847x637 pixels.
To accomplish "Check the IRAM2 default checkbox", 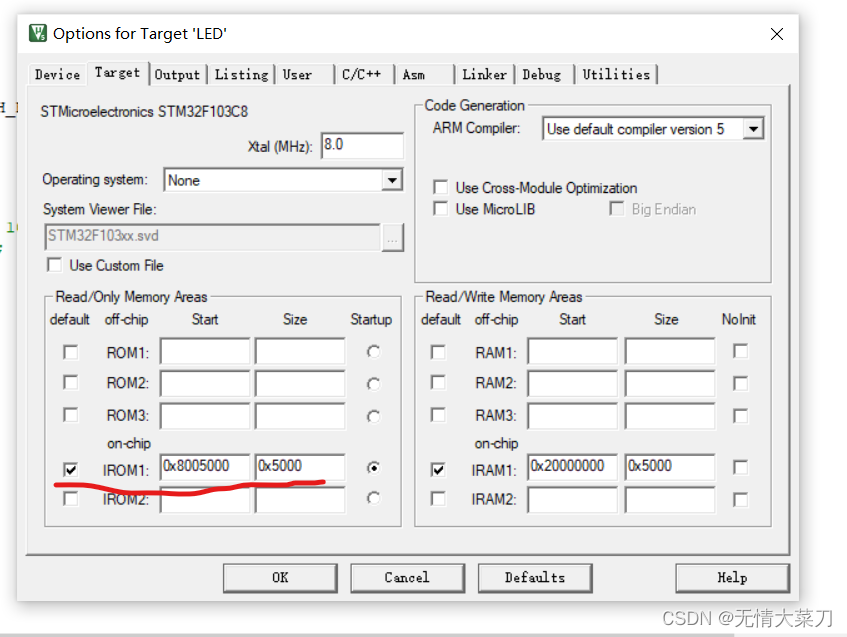I will (438, 499).
